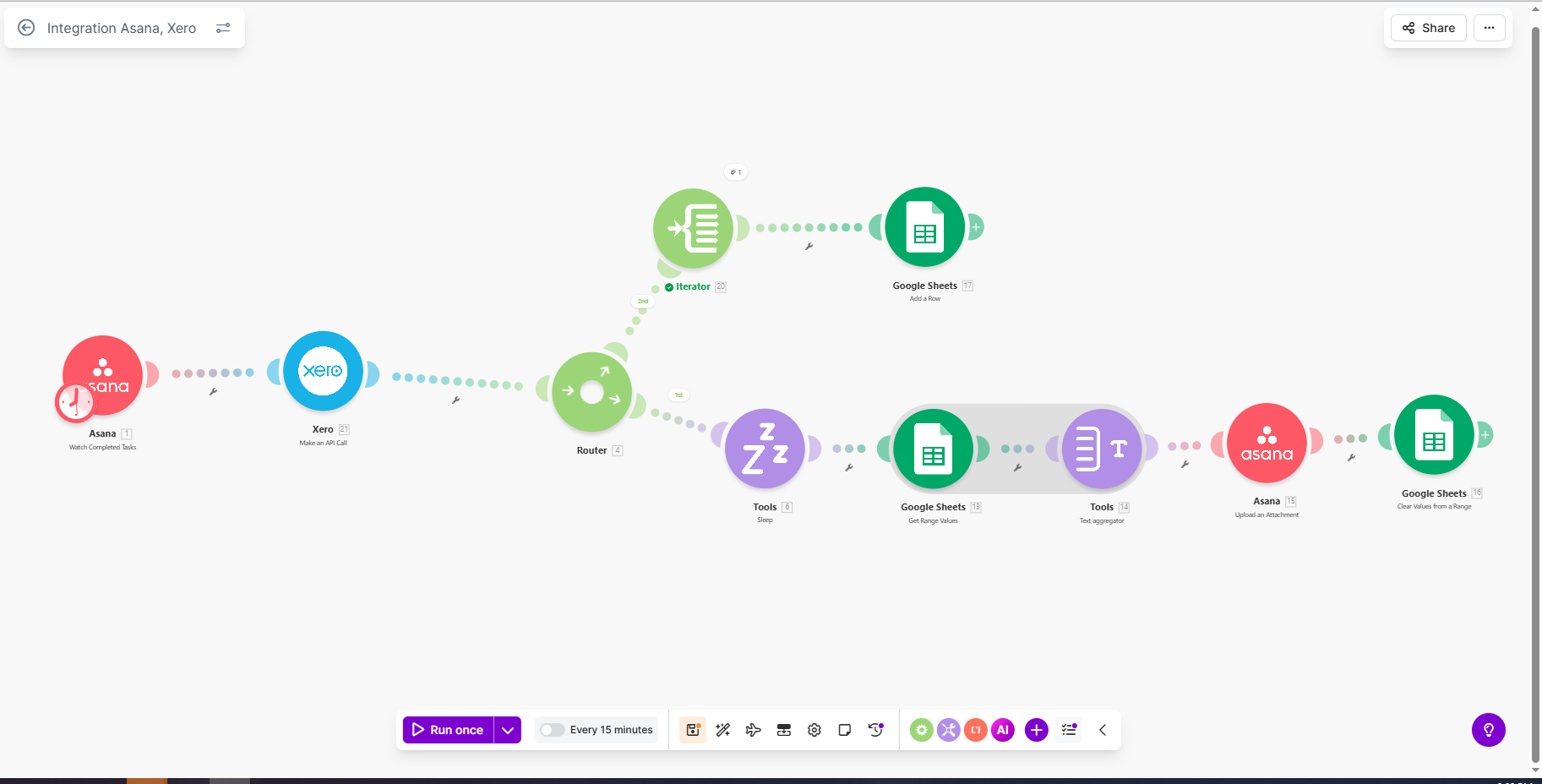The image size is (1542, 784).
Task: Click the green Flow control favorite icon
Action: (922, 730)
